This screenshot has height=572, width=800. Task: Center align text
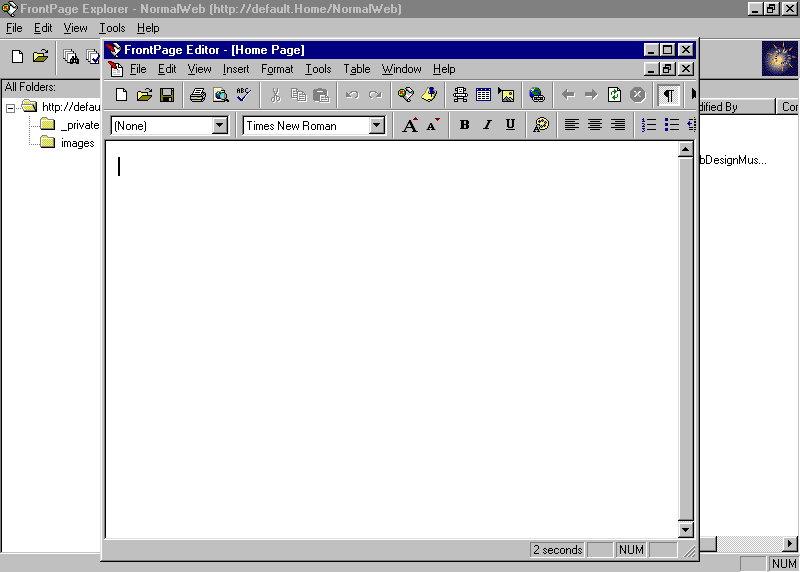point(594,125)
